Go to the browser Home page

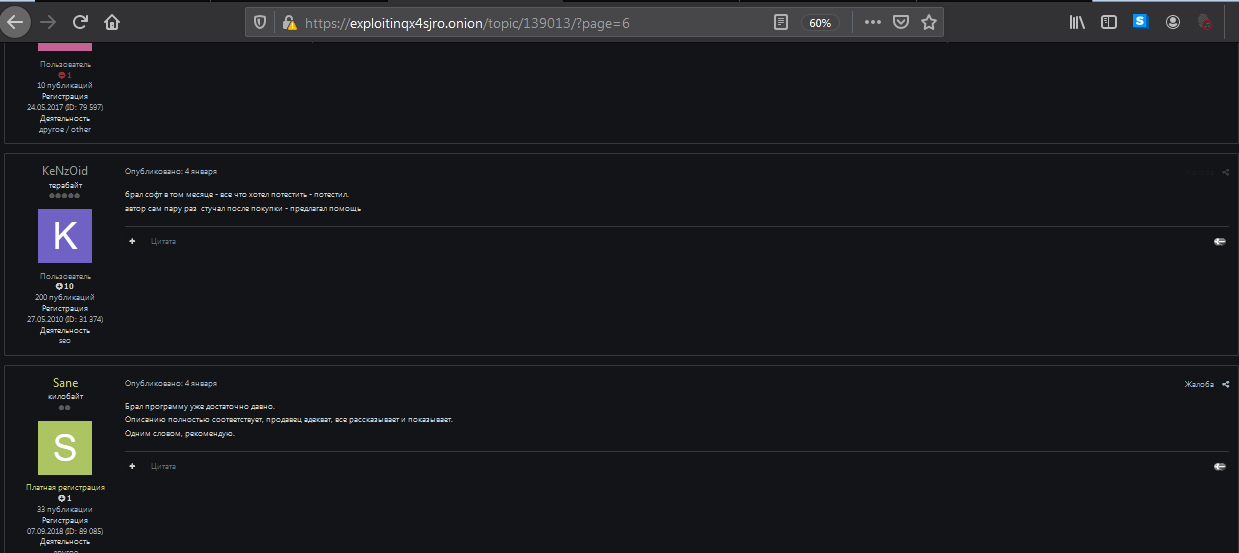(x=112, y=21)
